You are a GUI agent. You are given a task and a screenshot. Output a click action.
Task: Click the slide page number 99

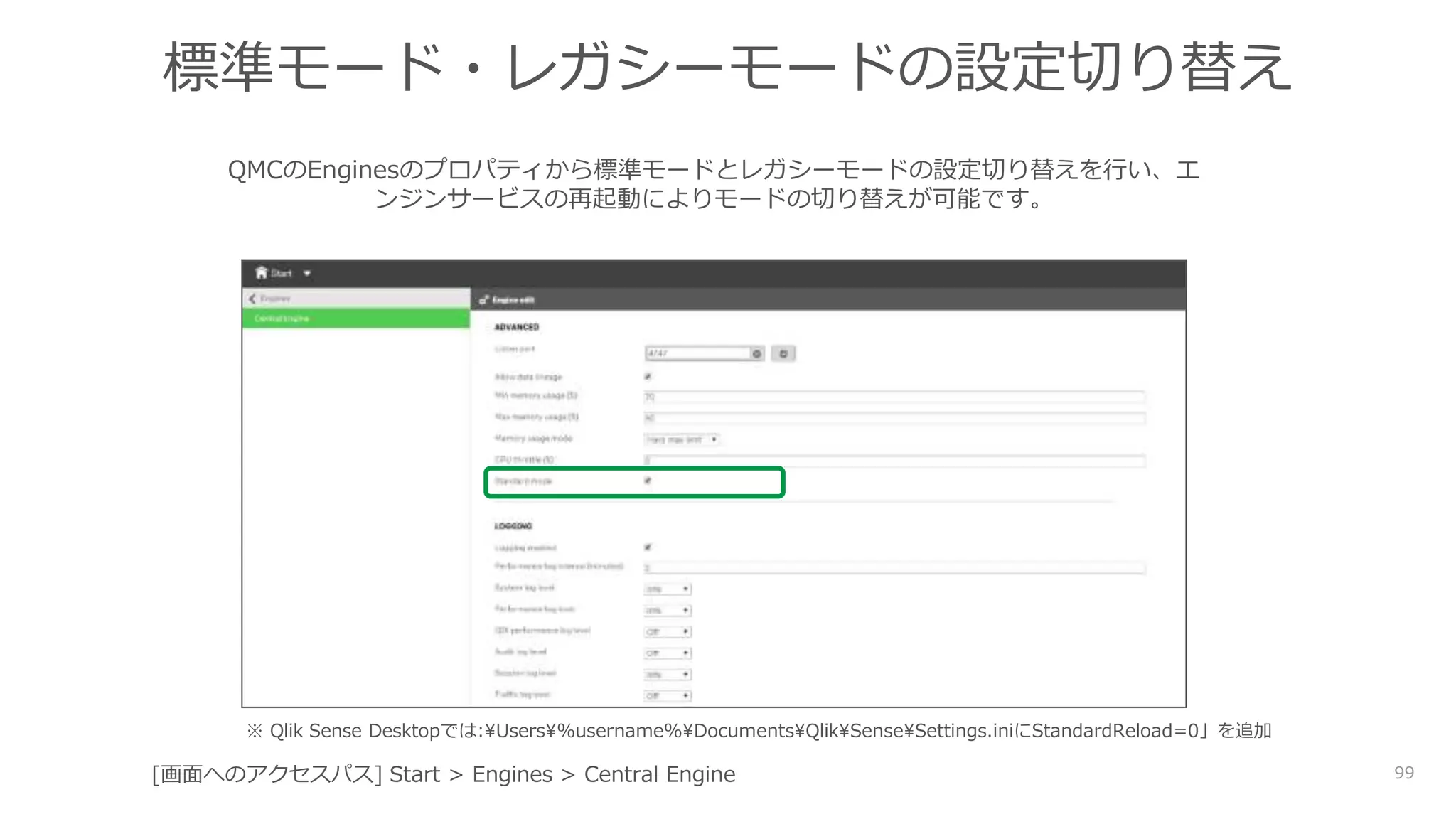pyautogui.click(x=1404, y=773)
